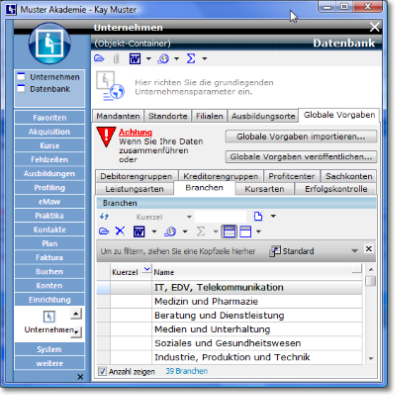The width and height of the screenshot is (395, 395).
Task: Open dropdown arrow next to top Word icon
Action: click(x=149, y=59)
